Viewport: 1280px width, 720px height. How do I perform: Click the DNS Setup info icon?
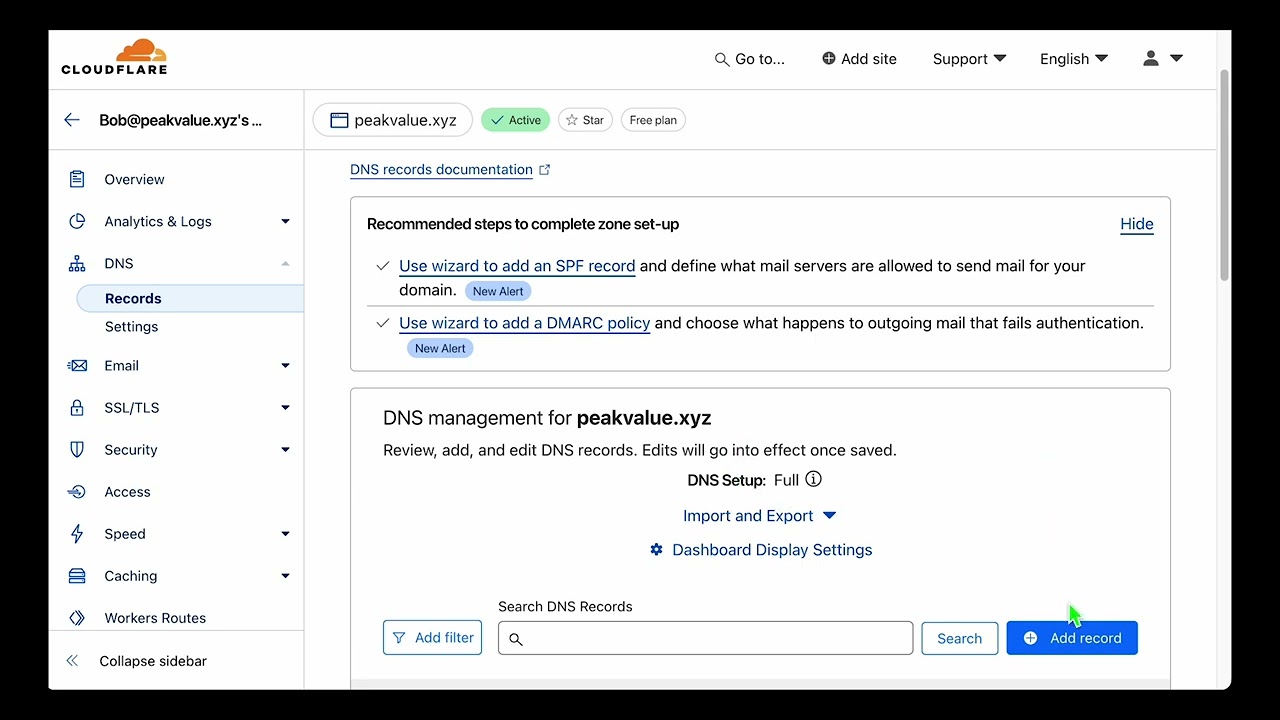[x=814, y=479]
